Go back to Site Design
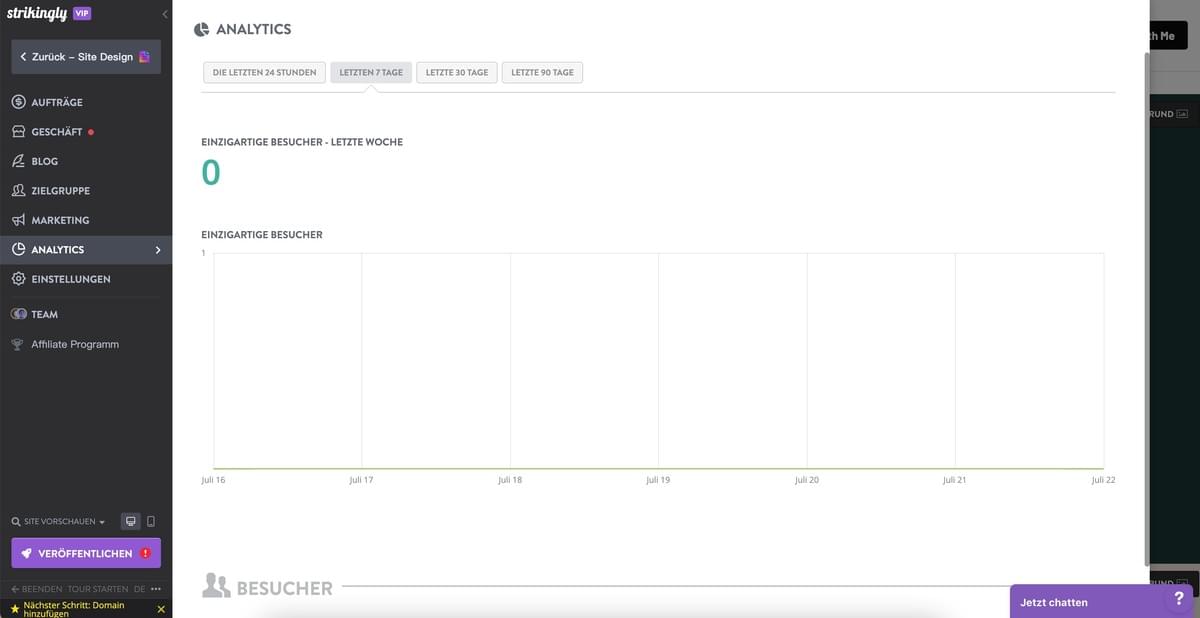 coord(86,57)
